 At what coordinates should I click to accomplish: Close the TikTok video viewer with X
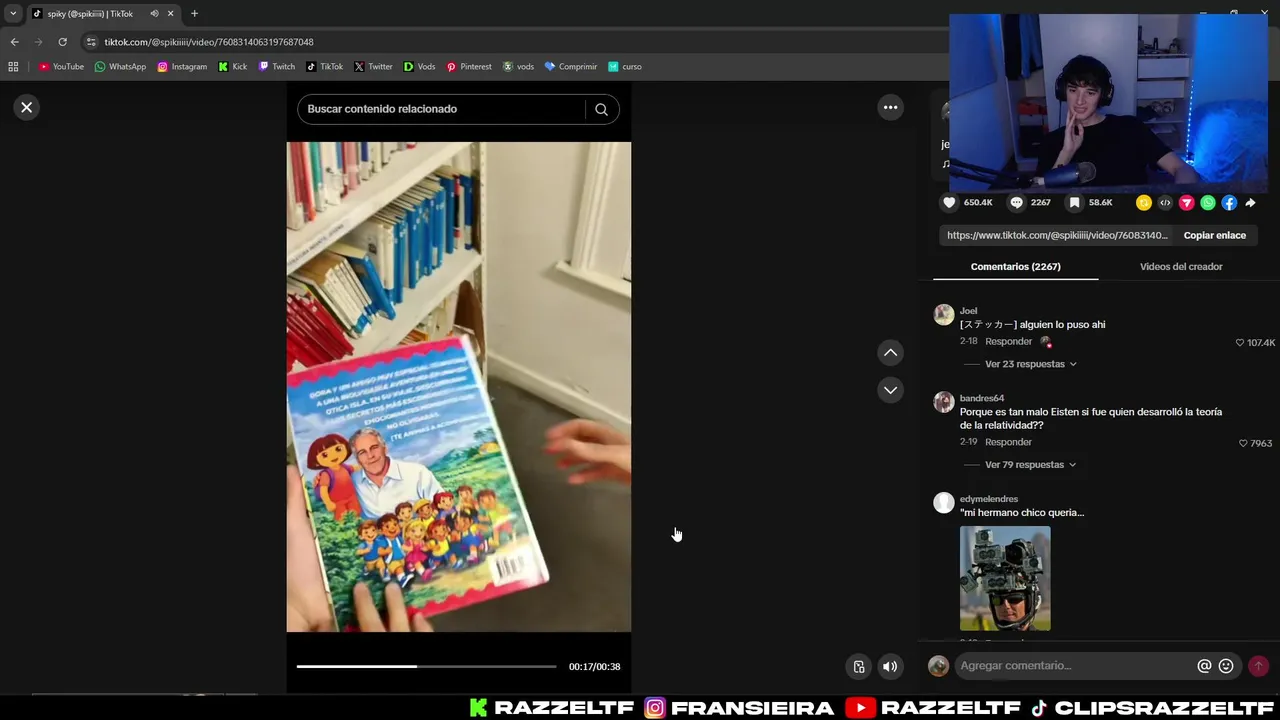[27, 107]
